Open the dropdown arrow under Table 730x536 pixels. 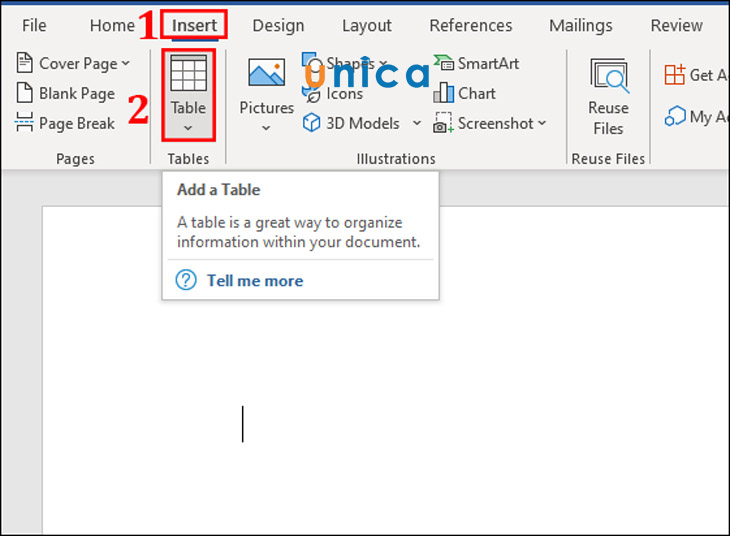188,128
